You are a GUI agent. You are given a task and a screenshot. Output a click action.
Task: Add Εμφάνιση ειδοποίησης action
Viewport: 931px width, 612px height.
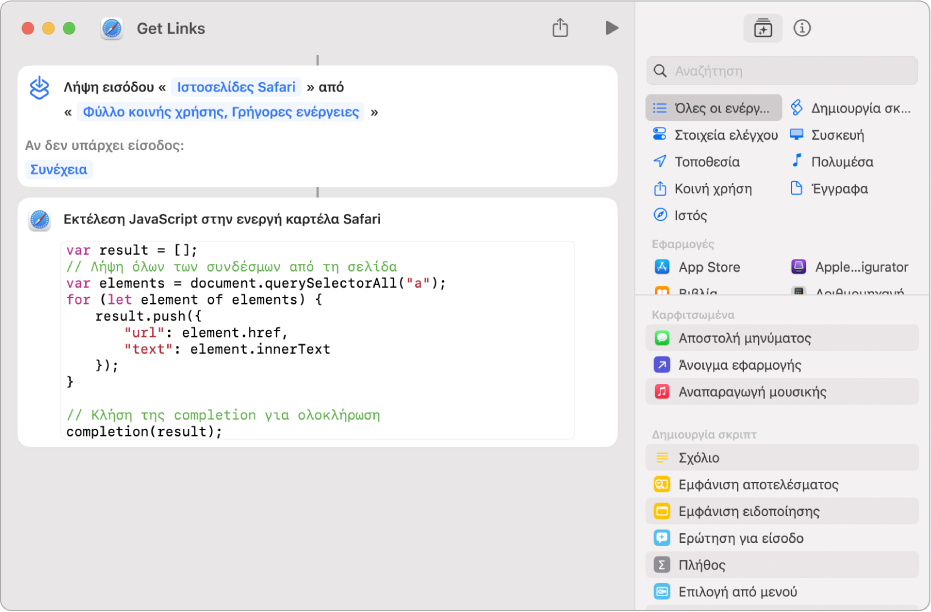pos(782,511)
